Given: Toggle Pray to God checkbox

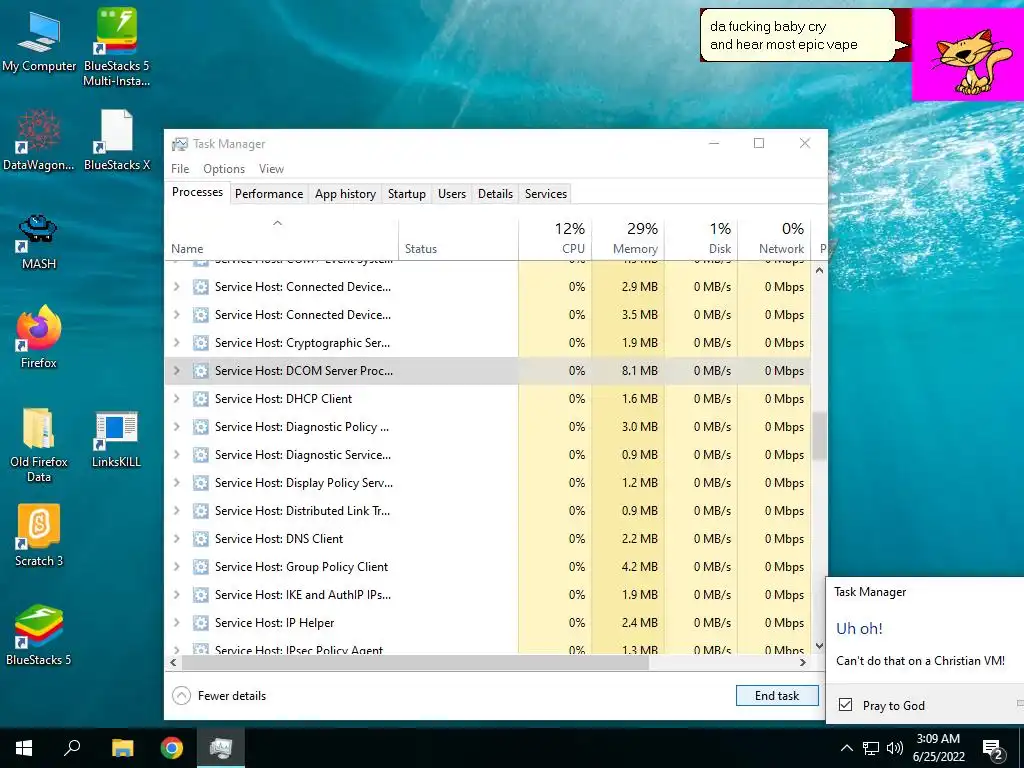Looking at the screenshot, I should tap(845, 705).
